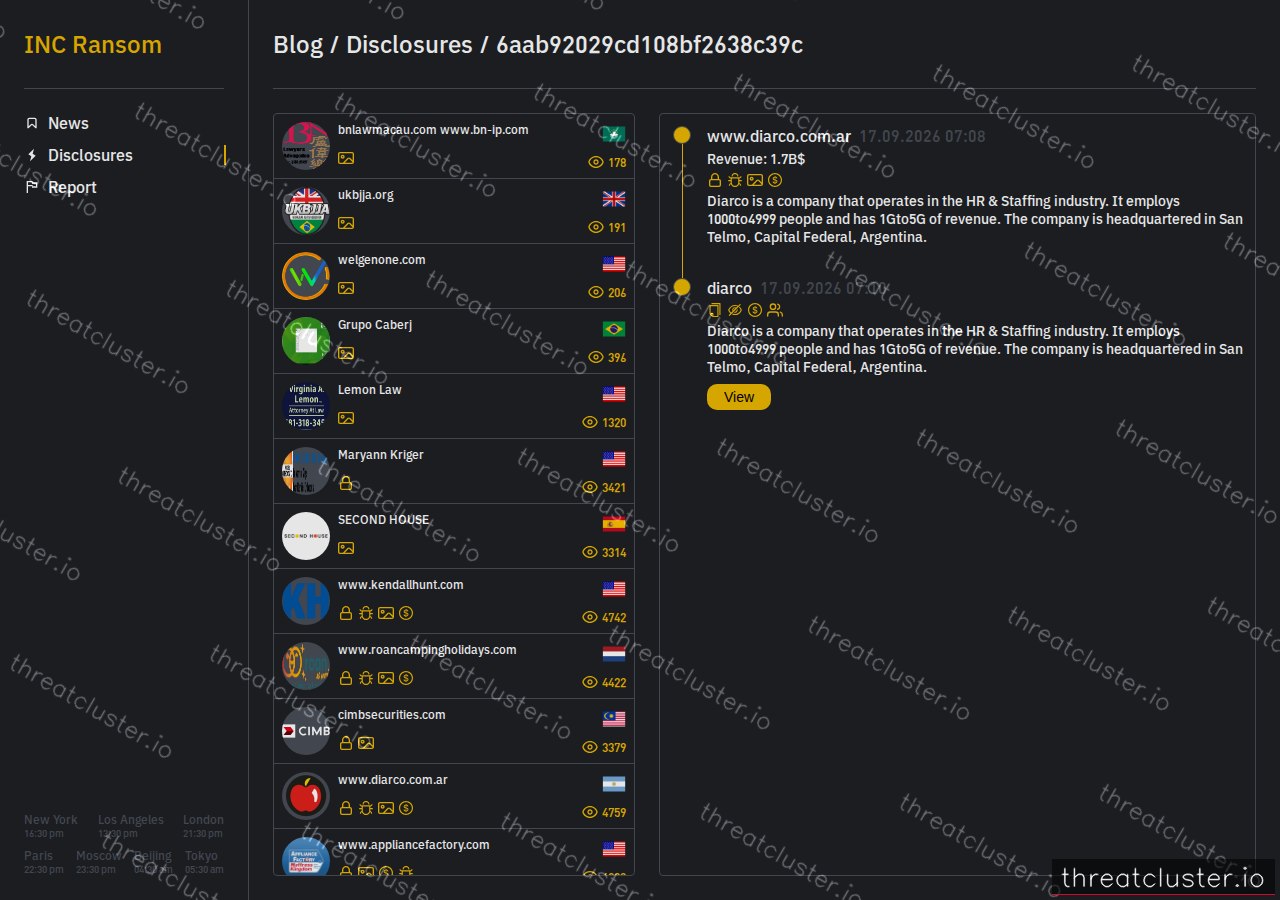Click the dollar icon under www.kendallhunt.com

pos(406,613)
